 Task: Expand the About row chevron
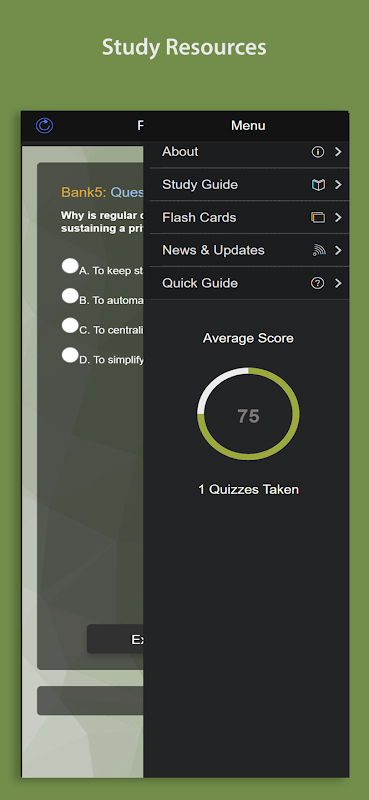tap(338, 152)
